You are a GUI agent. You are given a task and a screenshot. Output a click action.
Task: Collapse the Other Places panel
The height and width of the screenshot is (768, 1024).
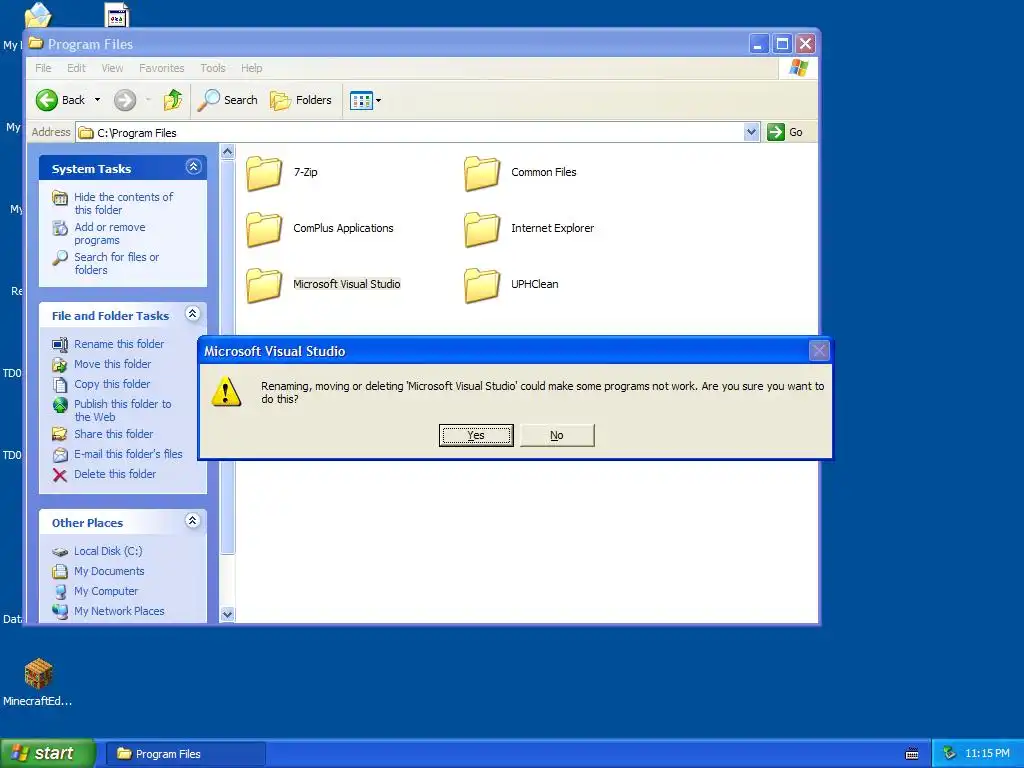click(193, 520)
